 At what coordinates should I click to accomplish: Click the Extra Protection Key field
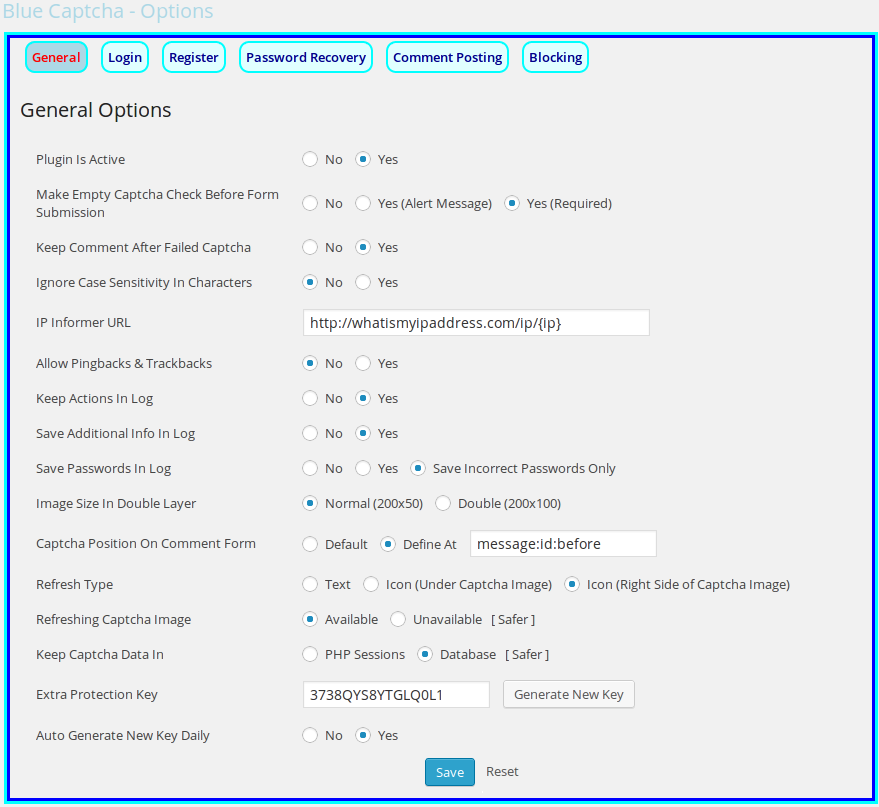tap(396, 695)
